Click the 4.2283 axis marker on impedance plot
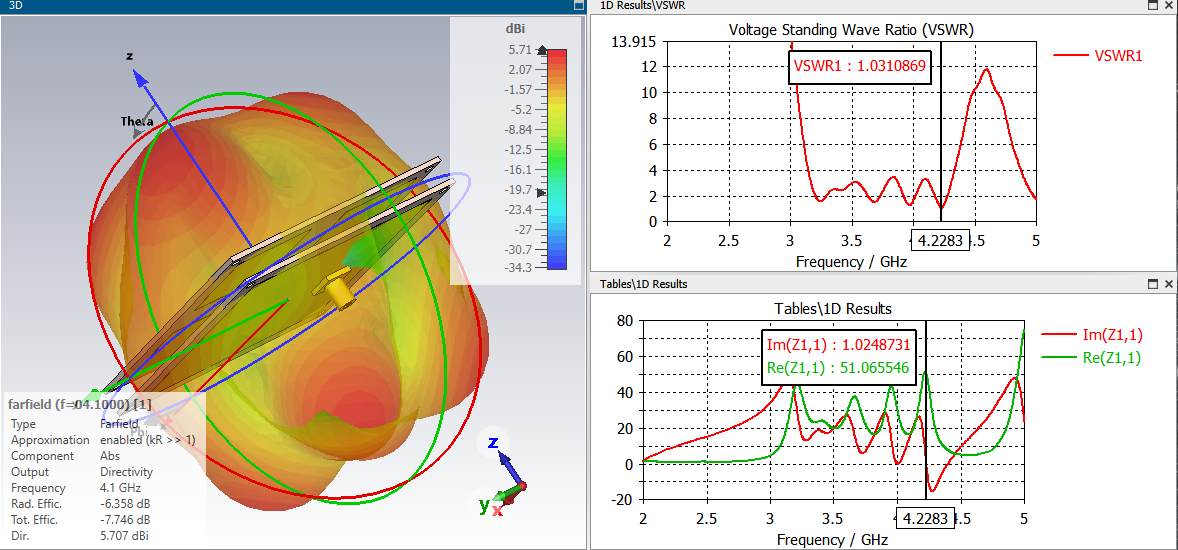 tap(926, 518)
